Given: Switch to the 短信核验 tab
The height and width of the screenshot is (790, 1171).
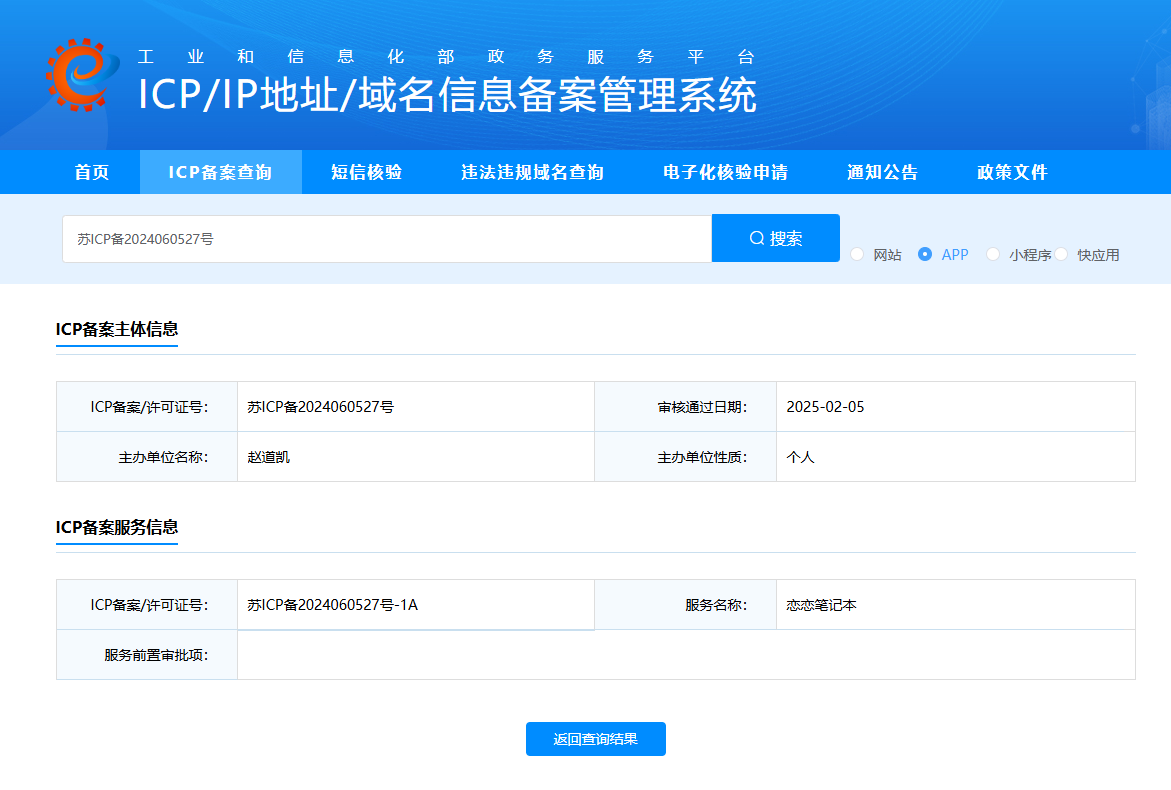Looking at the screenshot, I should [x=367, y=171].
